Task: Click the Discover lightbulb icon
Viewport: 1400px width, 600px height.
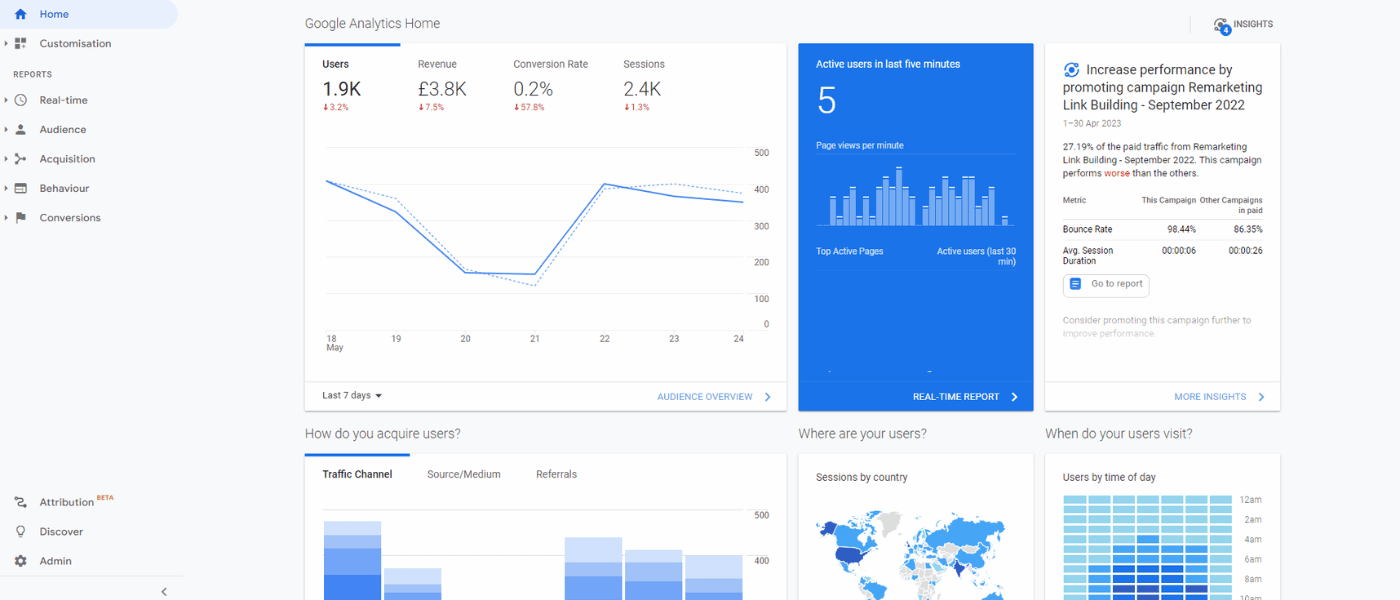Action: [x=20, y=531]
